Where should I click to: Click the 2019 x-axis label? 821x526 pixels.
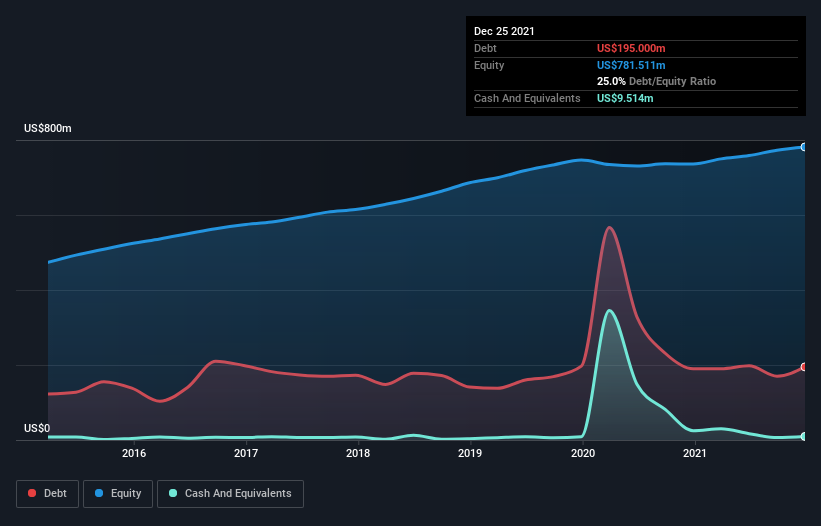[470, 453]
